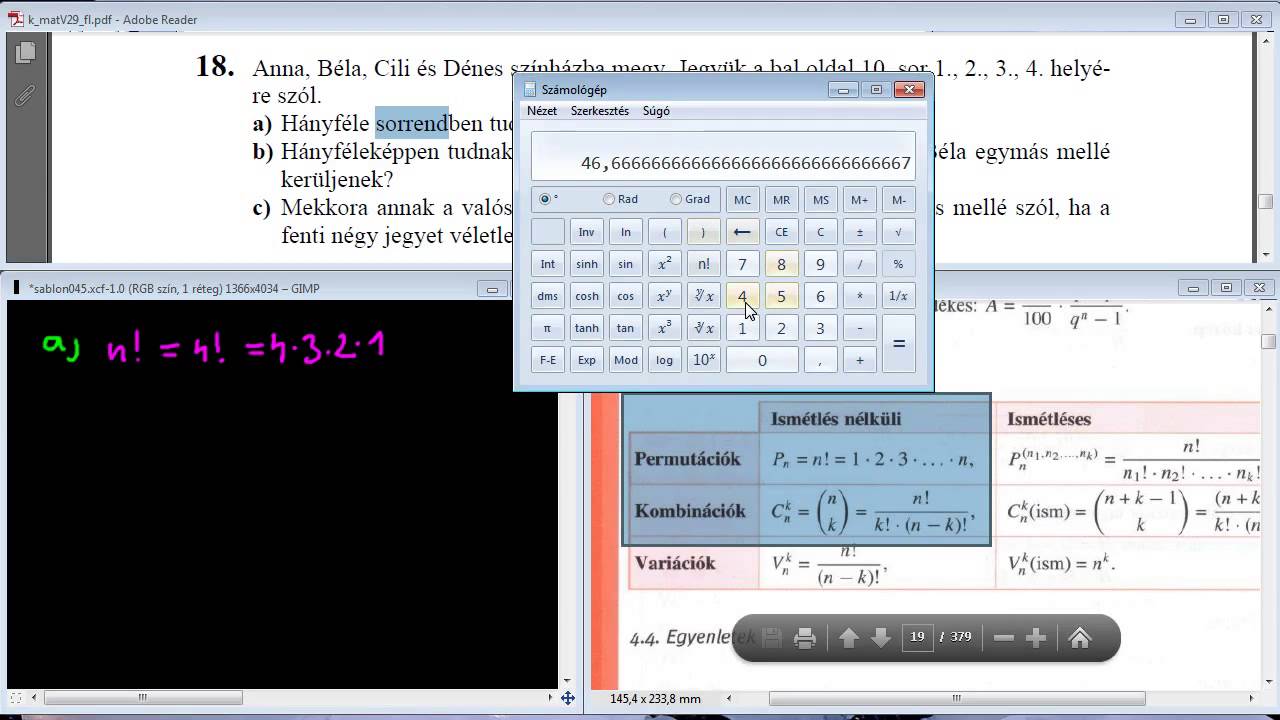1280x720 pixels.
Task: Click the backspace arrow key in calculator
Action: click(x=742, y=232)
